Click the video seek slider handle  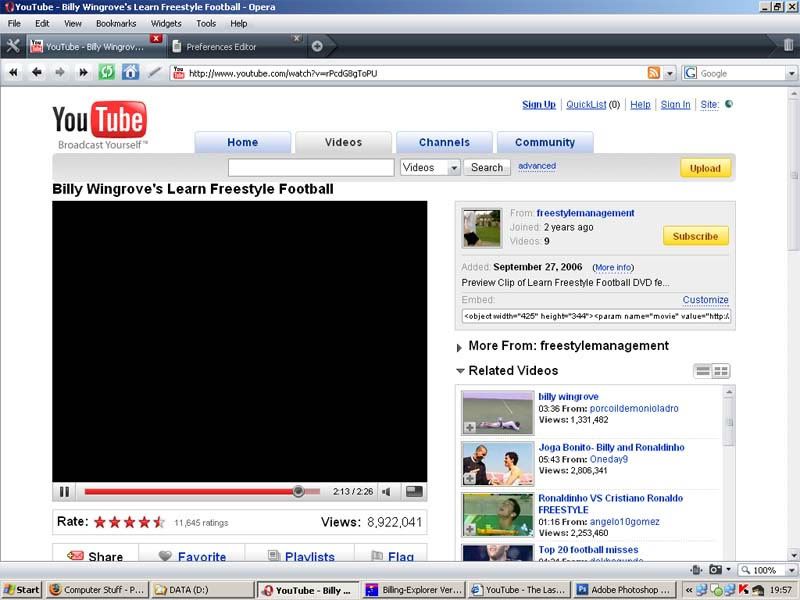pos(298,491)
